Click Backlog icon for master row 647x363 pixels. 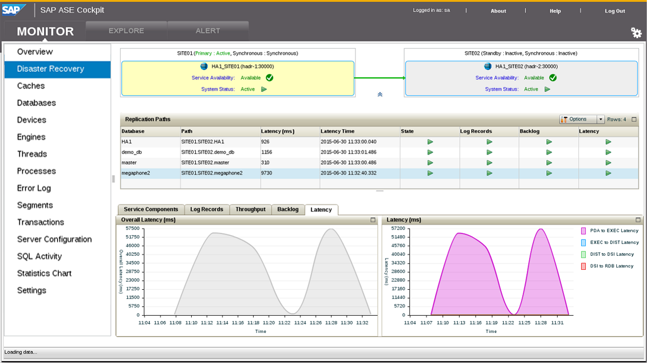(549, 163)
